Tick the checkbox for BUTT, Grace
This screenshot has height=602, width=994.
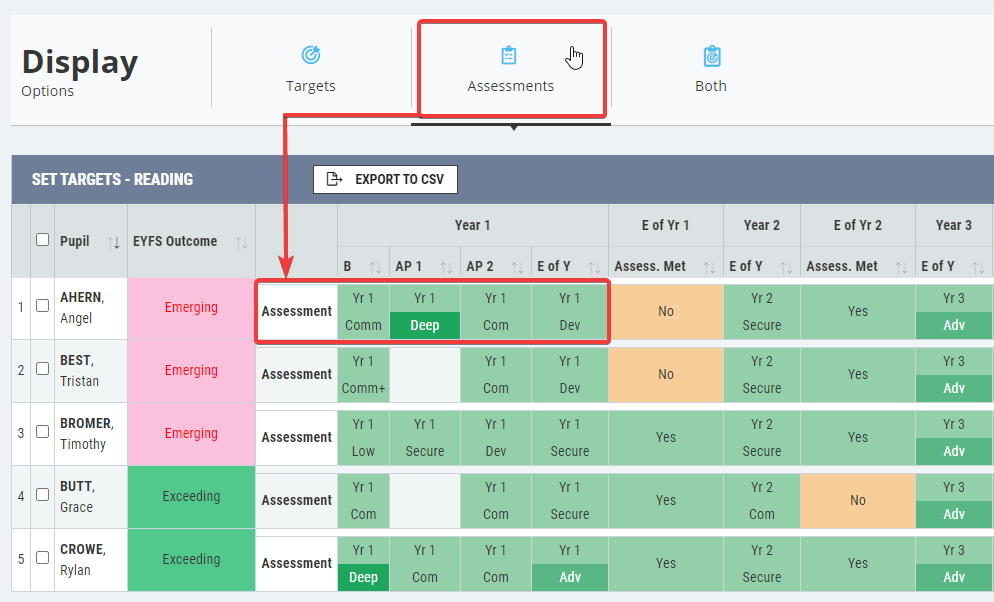point(42,494)
